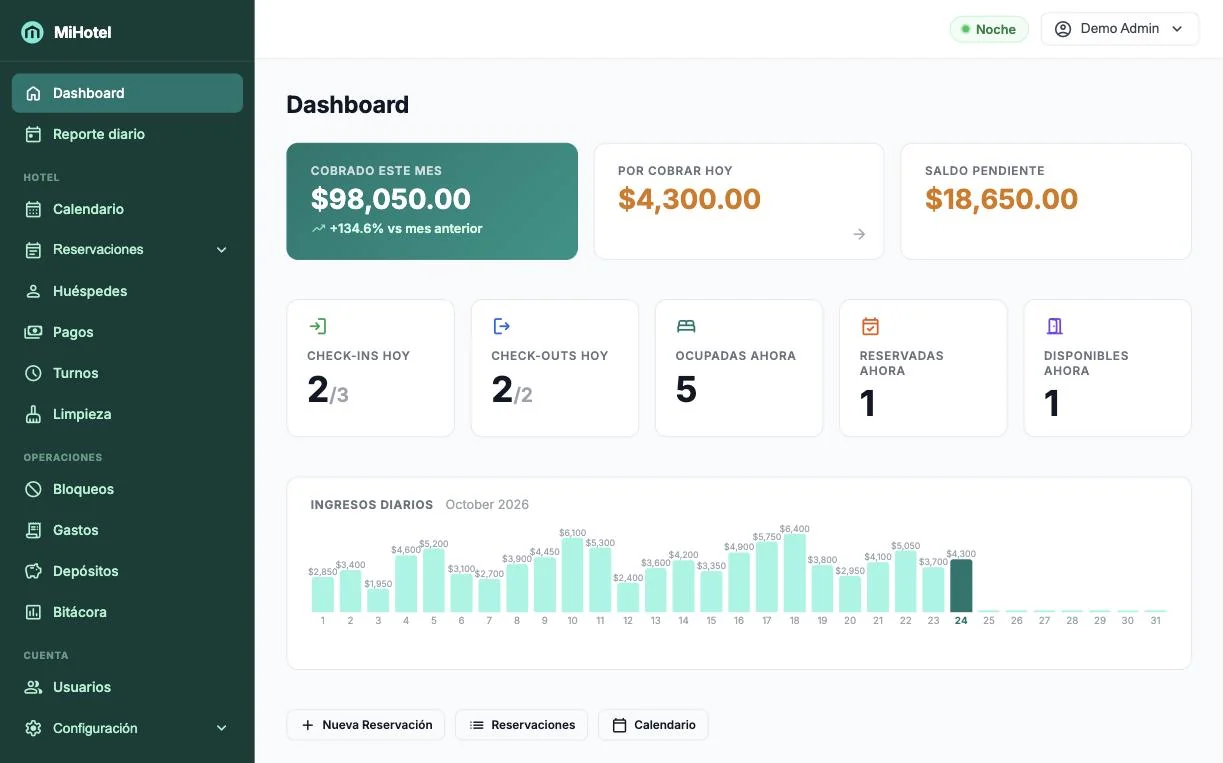Open Turnos in the sidebar
The image size is (1223, 763).
point(127,373)
